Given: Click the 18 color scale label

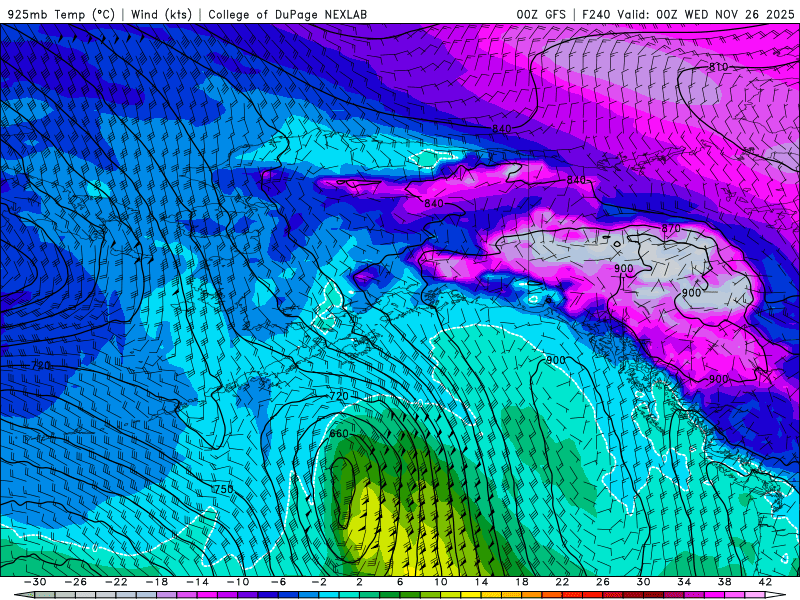Looking at the screenshot, I should click(521, 582).
